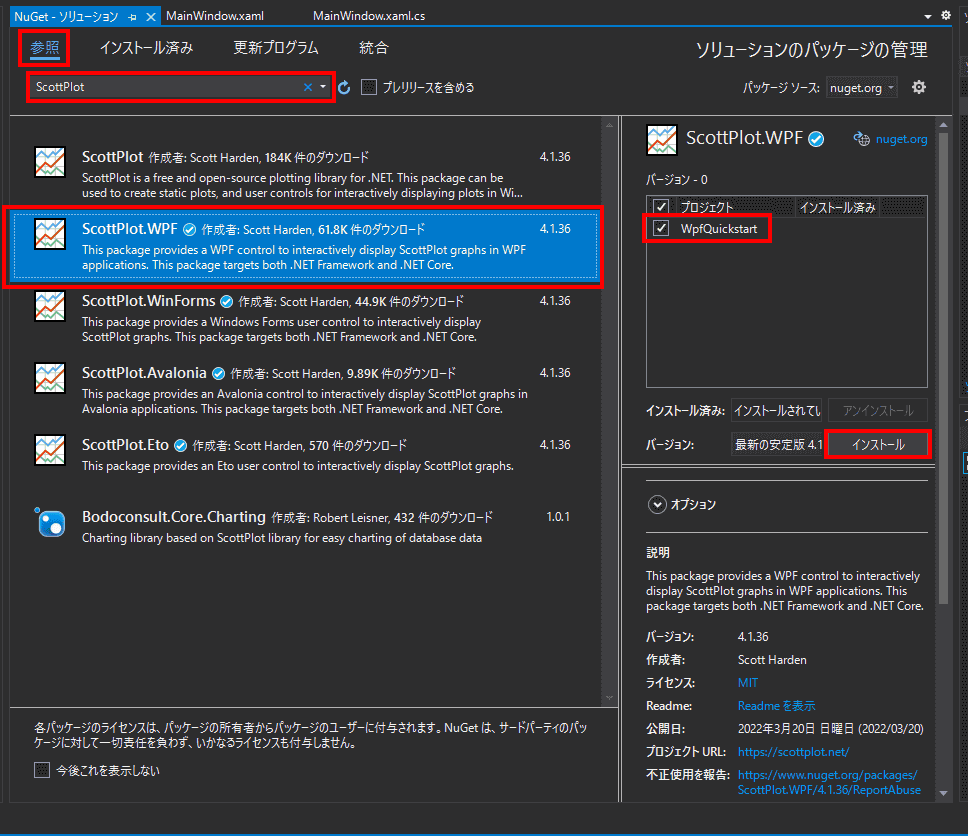Open document window options gear
The height and width of the screenshot is (836, 968).
(946, 15)
